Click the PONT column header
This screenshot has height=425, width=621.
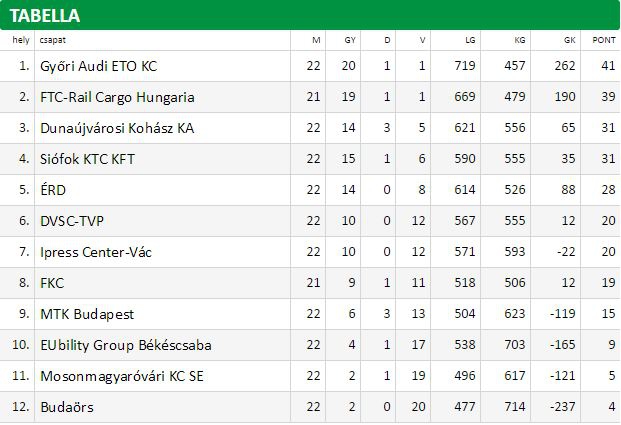point(604,40)
